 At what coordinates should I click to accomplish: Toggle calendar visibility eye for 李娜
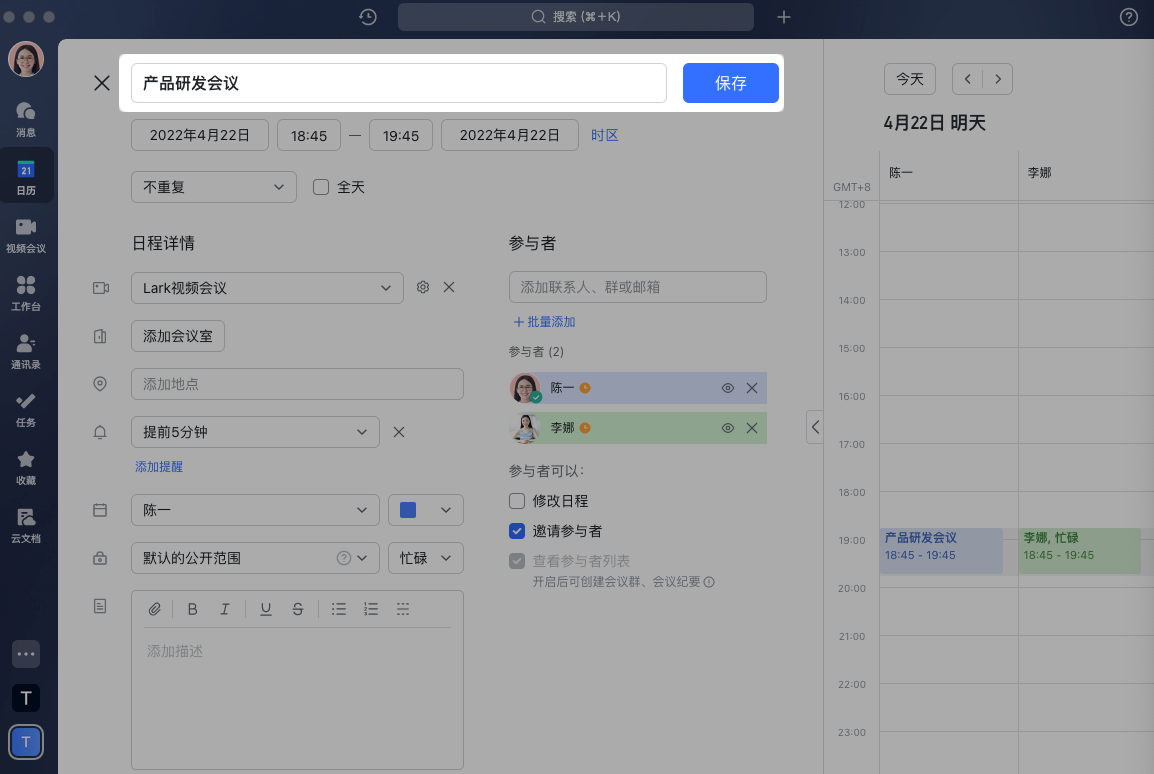727,427
